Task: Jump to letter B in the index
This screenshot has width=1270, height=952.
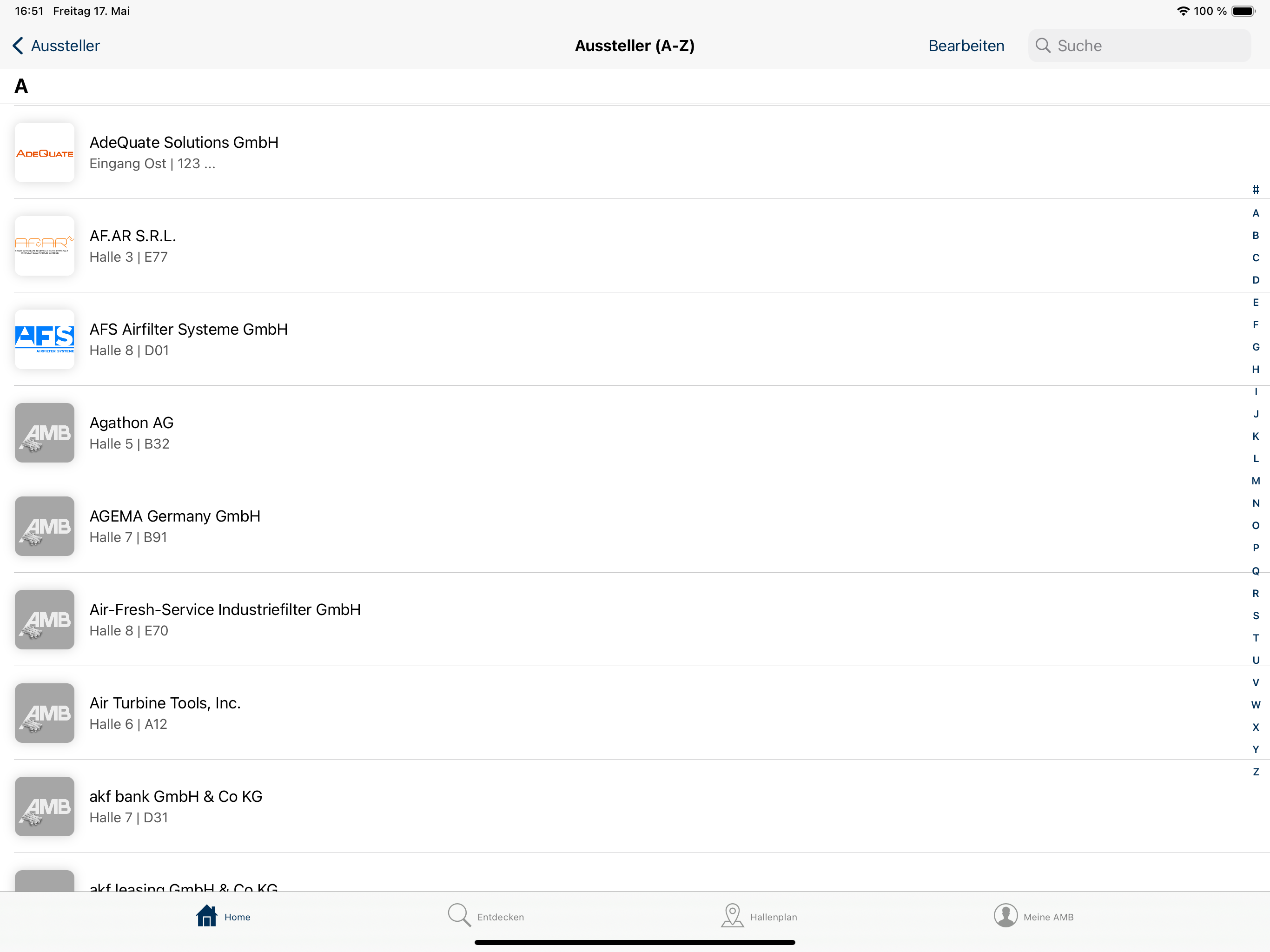Action: (x=1256, y=235)
